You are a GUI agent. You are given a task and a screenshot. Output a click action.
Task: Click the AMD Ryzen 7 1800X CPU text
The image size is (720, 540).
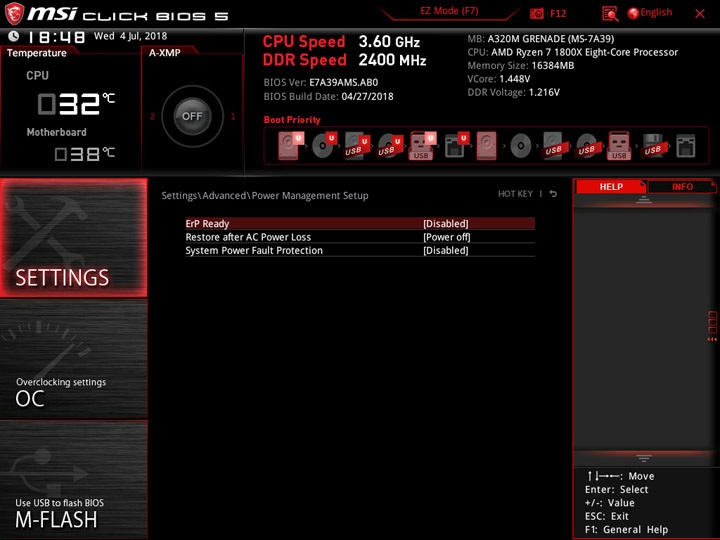[x=573, y=52]
